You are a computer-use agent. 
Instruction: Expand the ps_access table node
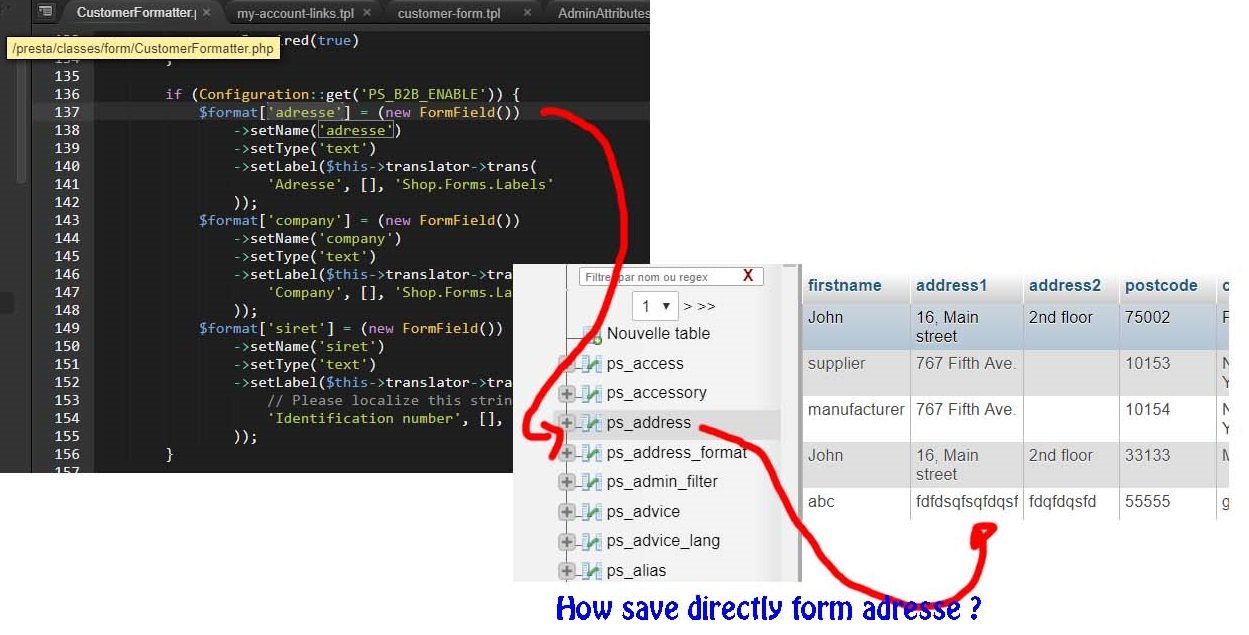pyautogui.click(x=567, y=364)
